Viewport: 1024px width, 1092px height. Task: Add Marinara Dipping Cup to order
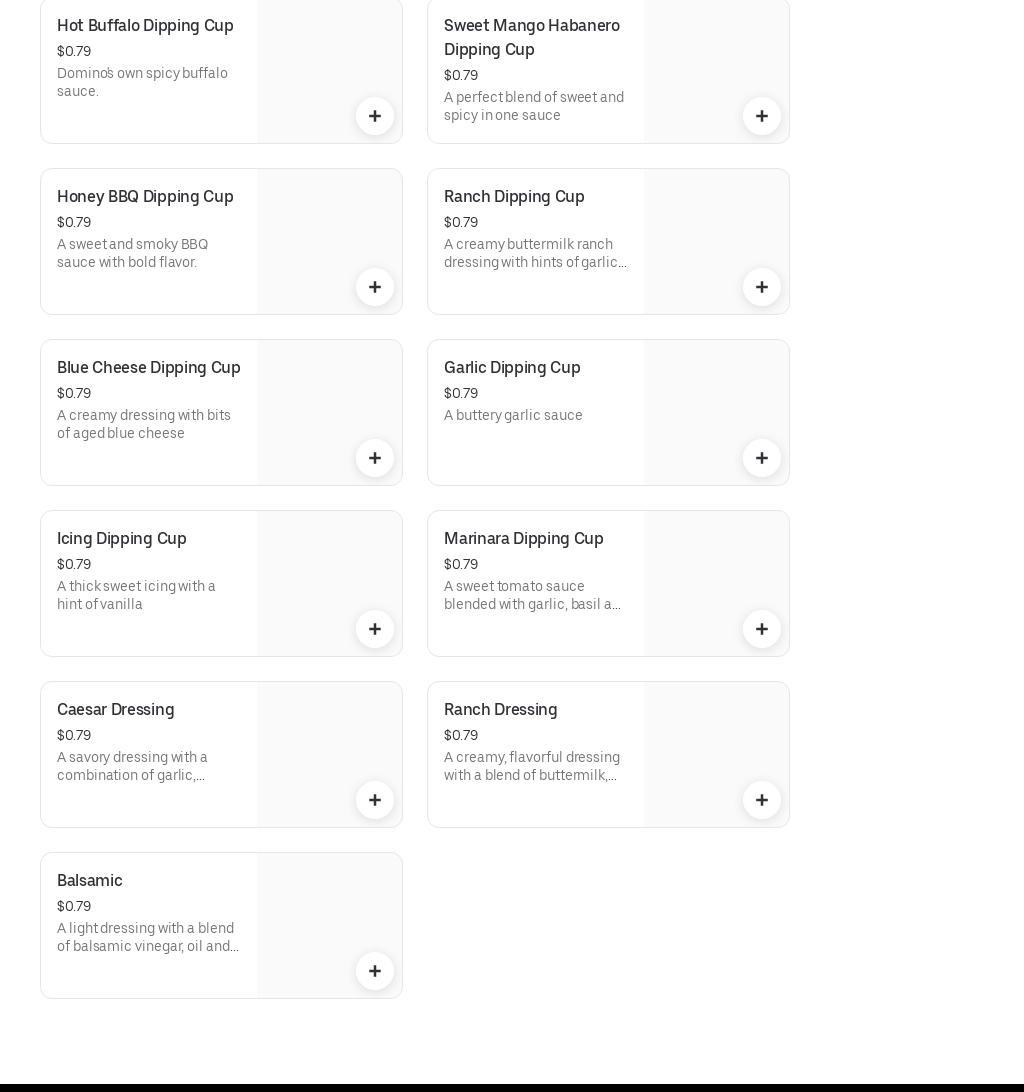[762, 629]
